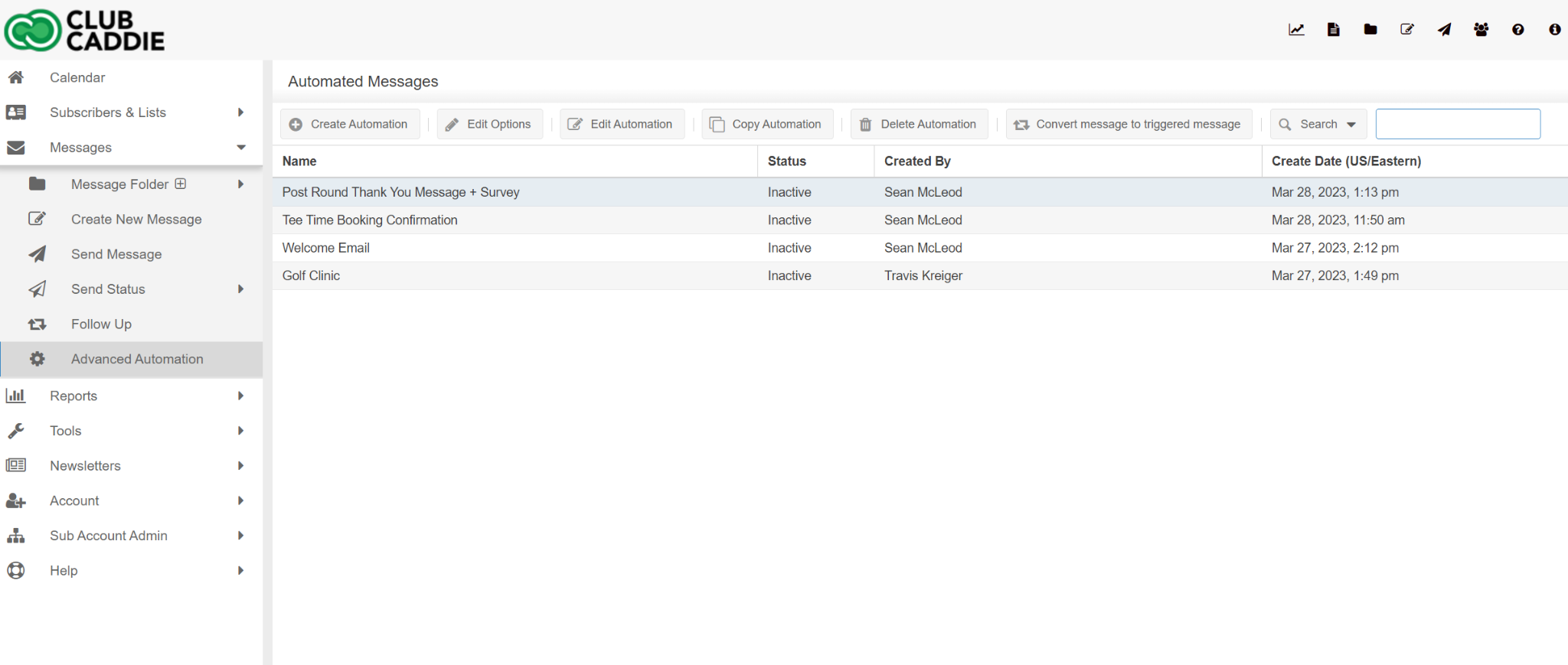Click the Club Caddie logo
The height and width of the screenshot is (665, 1568).
(x=84, y=31)
